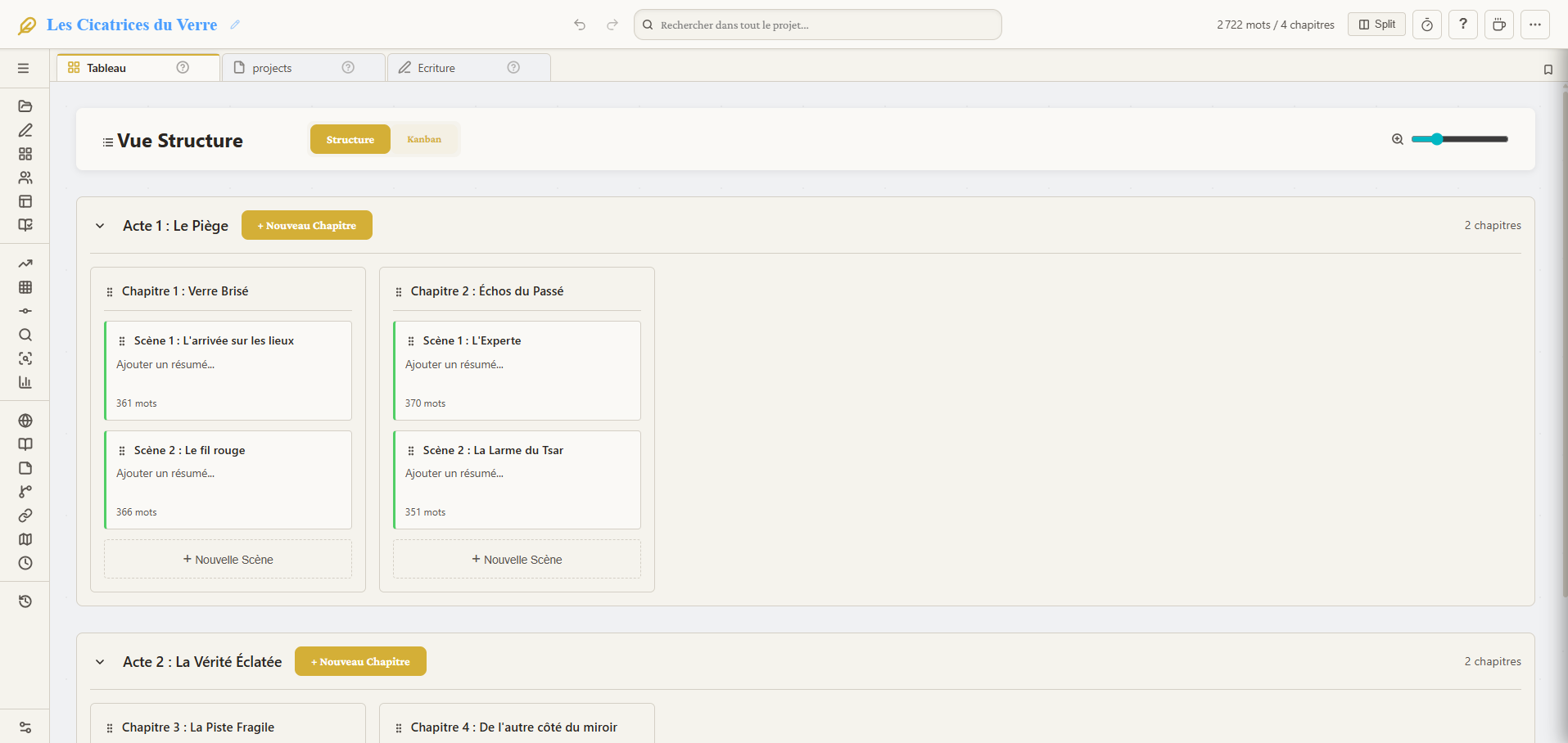Click the pencil icon beside project title
This screenshot has height=743, width=1568.
(235, 25)
